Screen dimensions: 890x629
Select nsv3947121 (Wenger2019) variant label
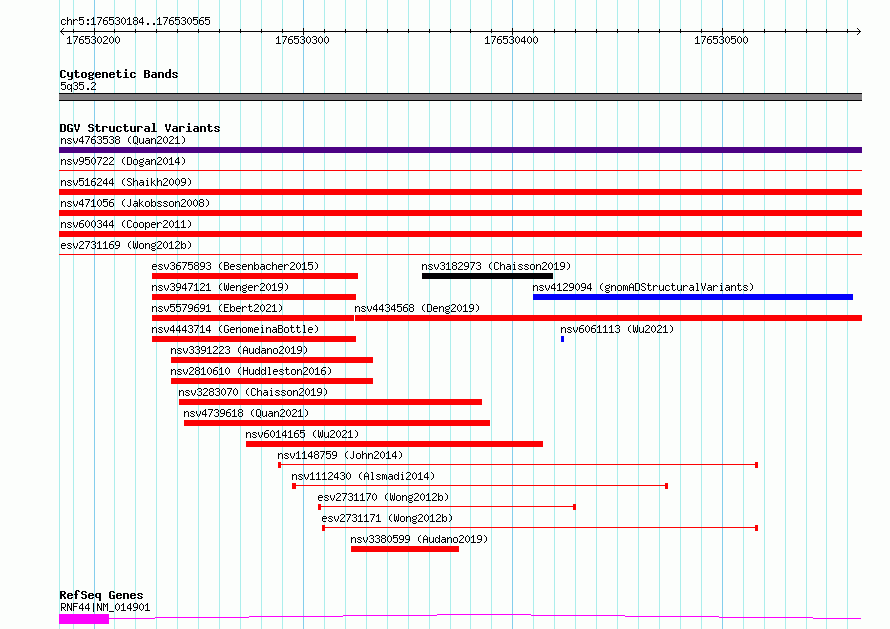click(220, 287)
